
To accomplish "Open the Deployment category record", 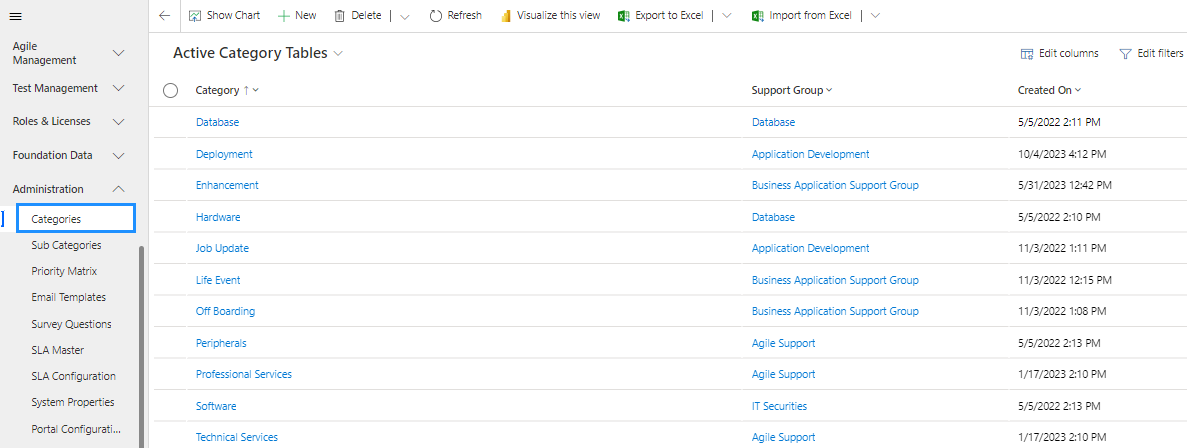I will point(224,154).
